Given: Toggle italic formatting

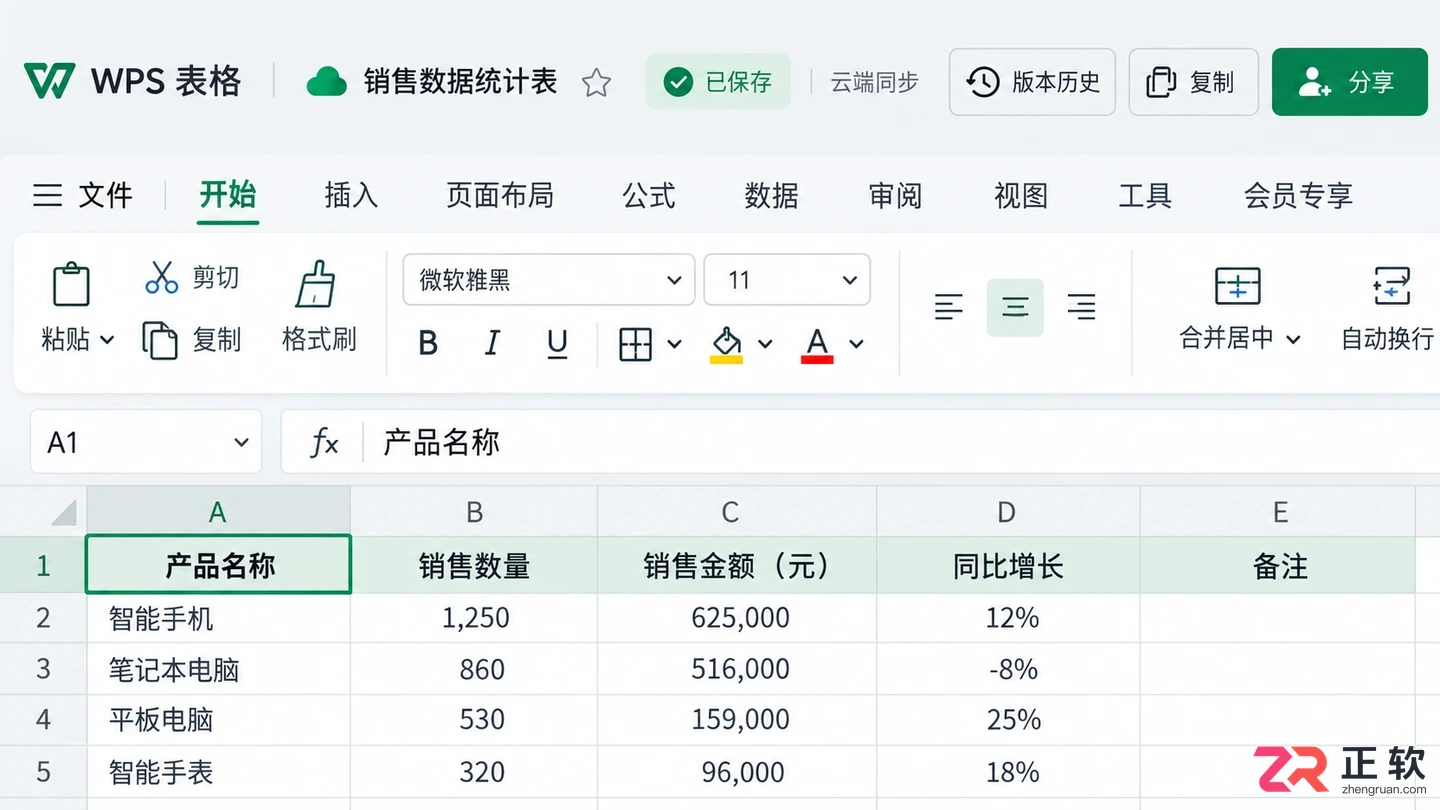Looking at the screenshot, I should pos(492,344).
